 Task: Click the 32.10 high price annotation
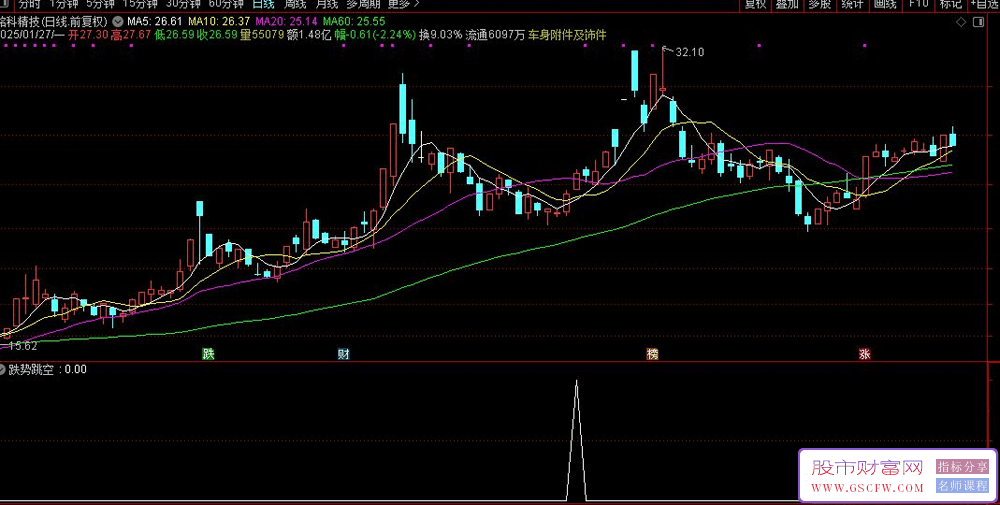[689, 52]
